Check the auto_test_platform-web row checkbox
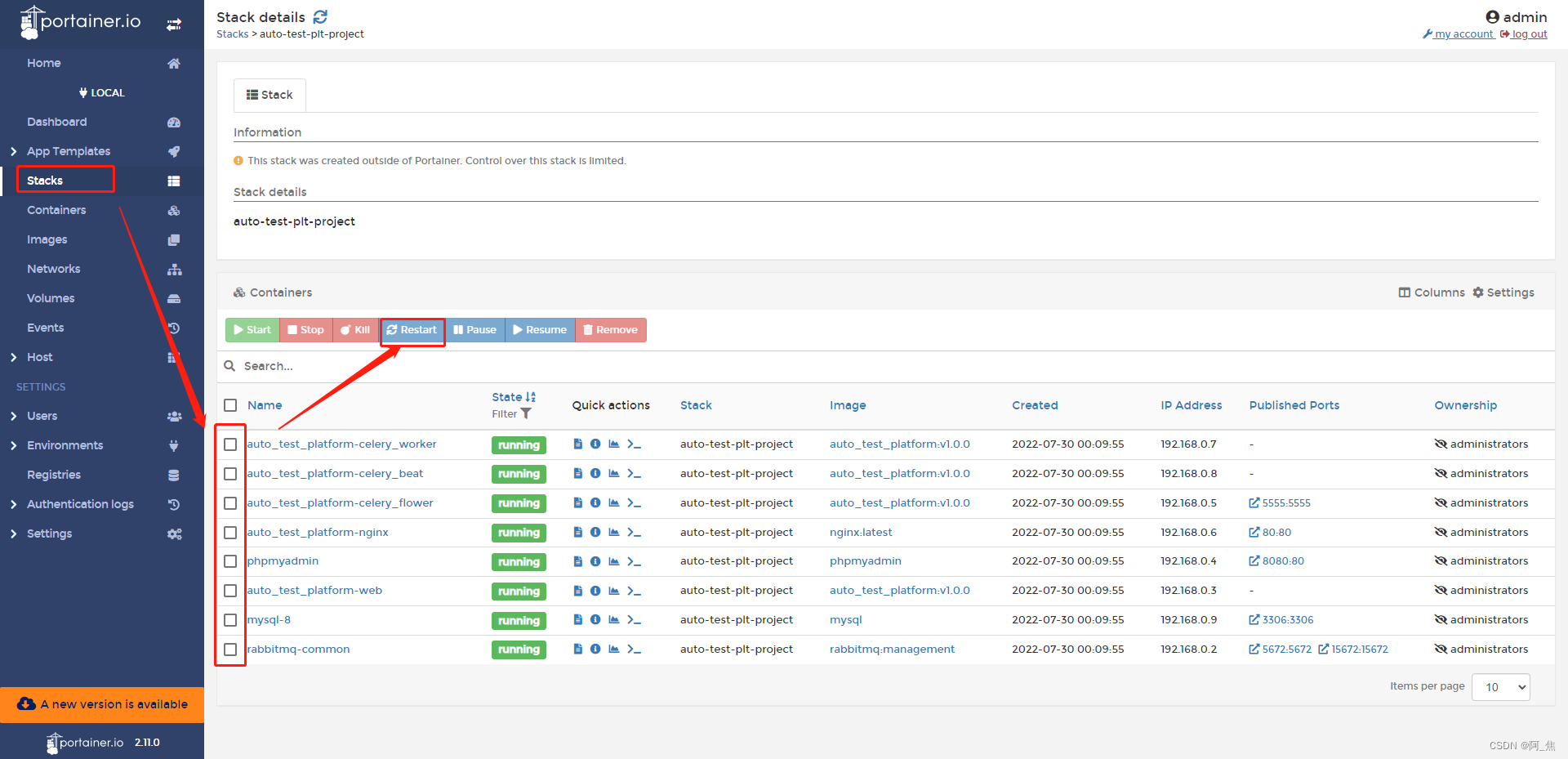The height and width of the screenshot is (759, 1568). tap(230, 591)
